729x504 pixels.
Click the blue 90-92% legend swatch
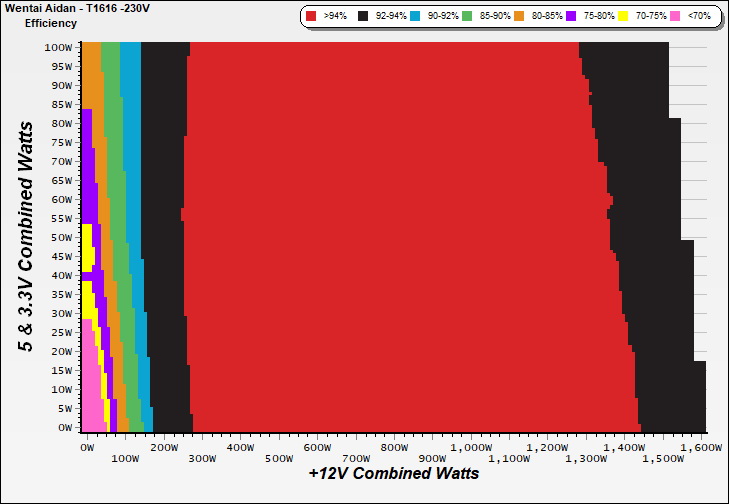tap(418, 17)
